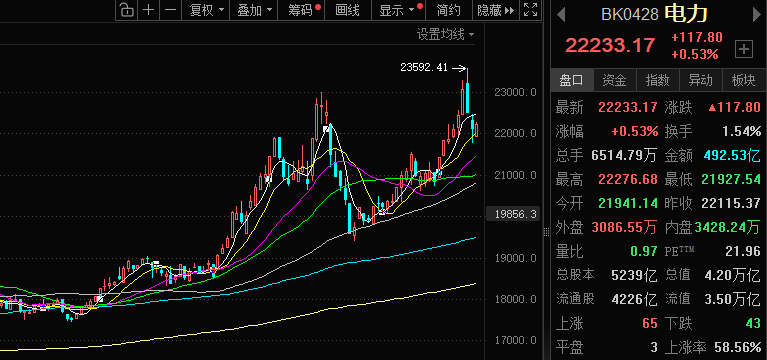Switch to 简约 mode
The width and height of the screenshot is (767, 360).
(448, 10)
